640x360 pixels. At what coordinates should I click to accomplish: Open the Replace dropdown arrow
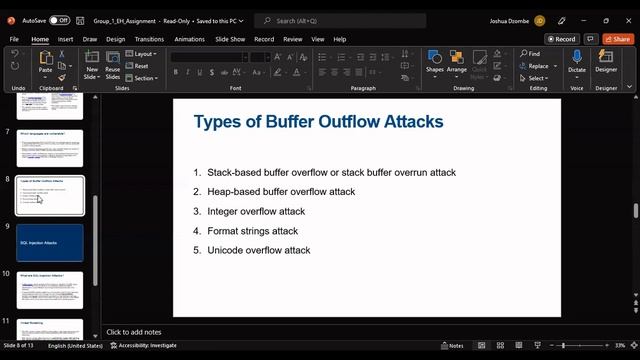click(x=555, y=66)
